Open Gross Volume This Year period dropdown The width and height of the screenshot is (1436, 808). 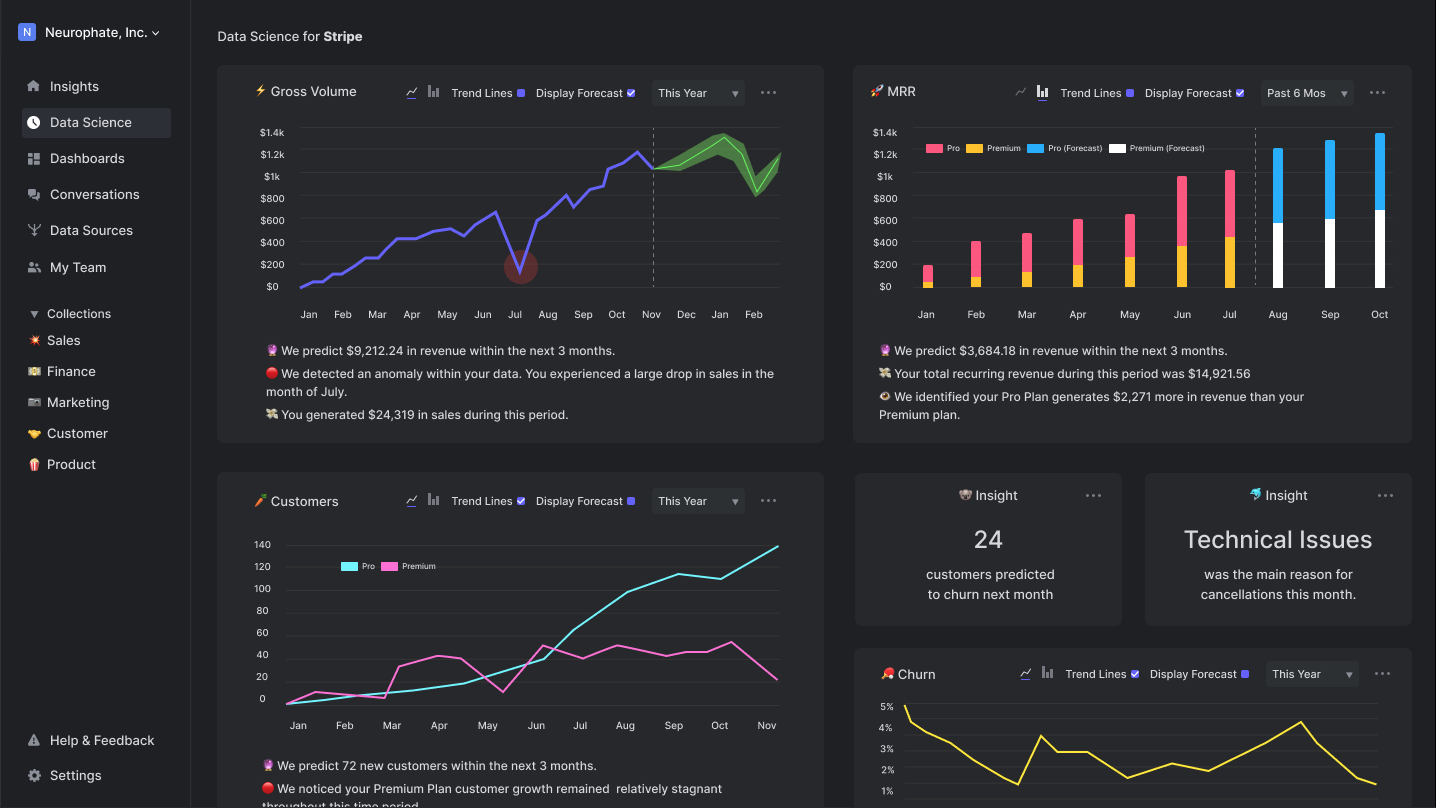click(698, 93)
